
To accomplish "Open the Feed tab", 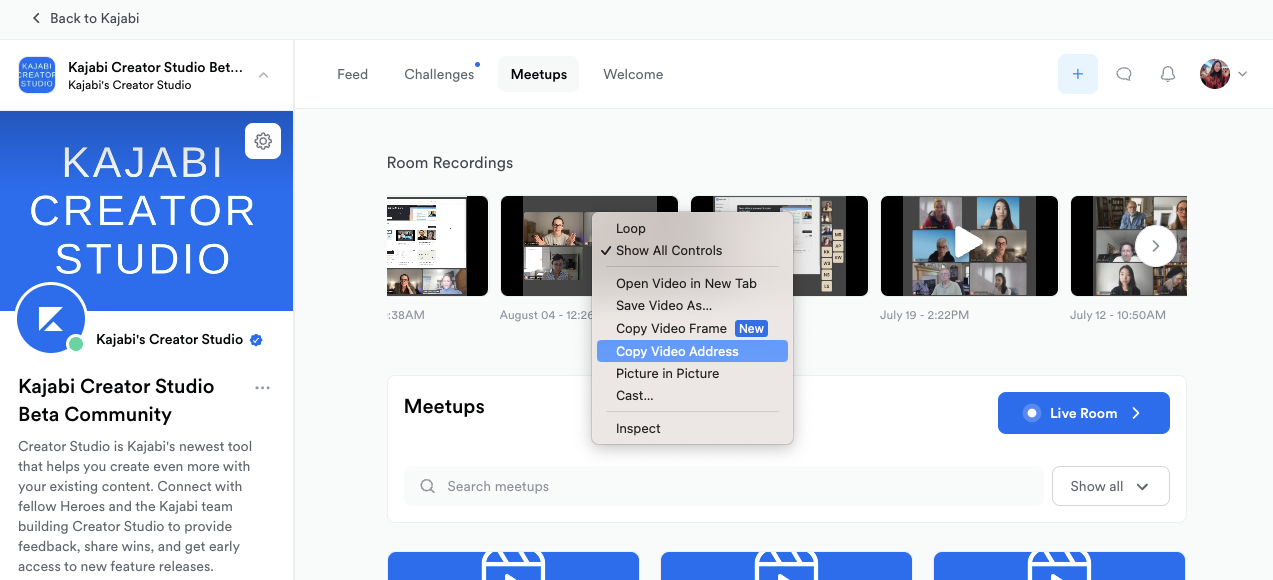I will (352, 74).
